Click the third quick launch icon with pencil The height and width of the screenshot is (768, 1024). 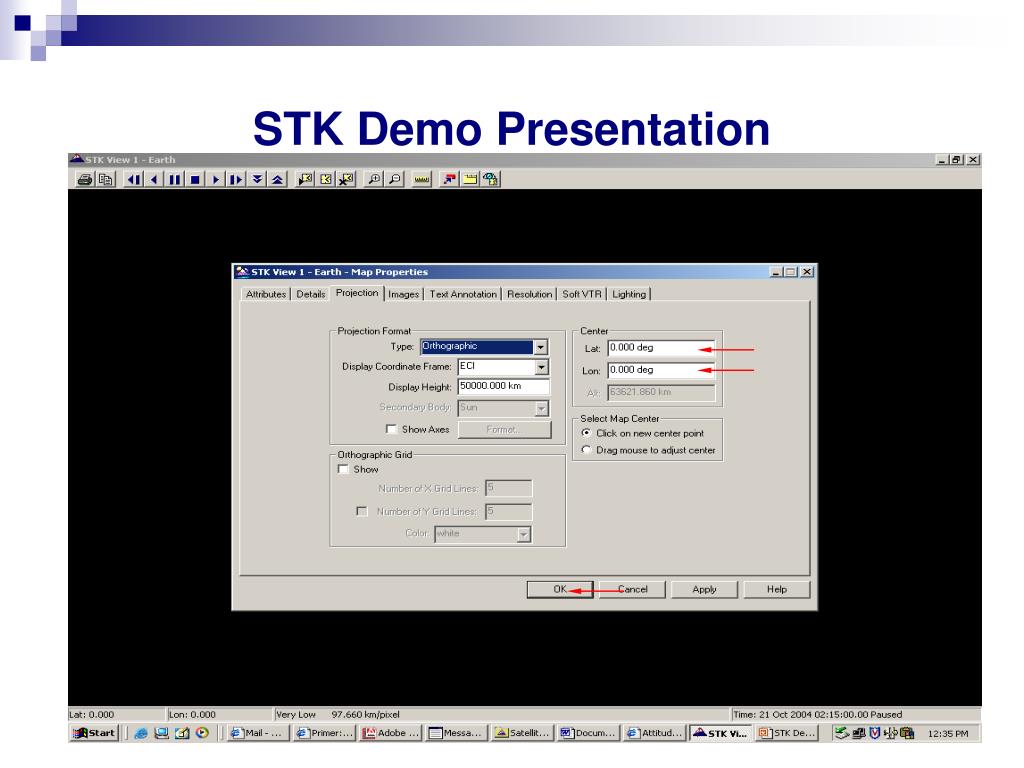(182, 733)
